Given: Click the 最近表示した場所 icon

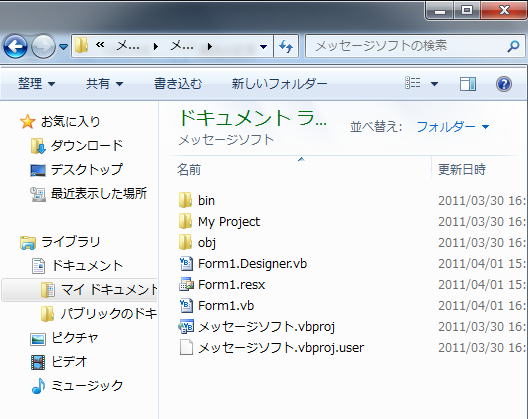Looking at the screenshot, I should (x=38, y=194).
